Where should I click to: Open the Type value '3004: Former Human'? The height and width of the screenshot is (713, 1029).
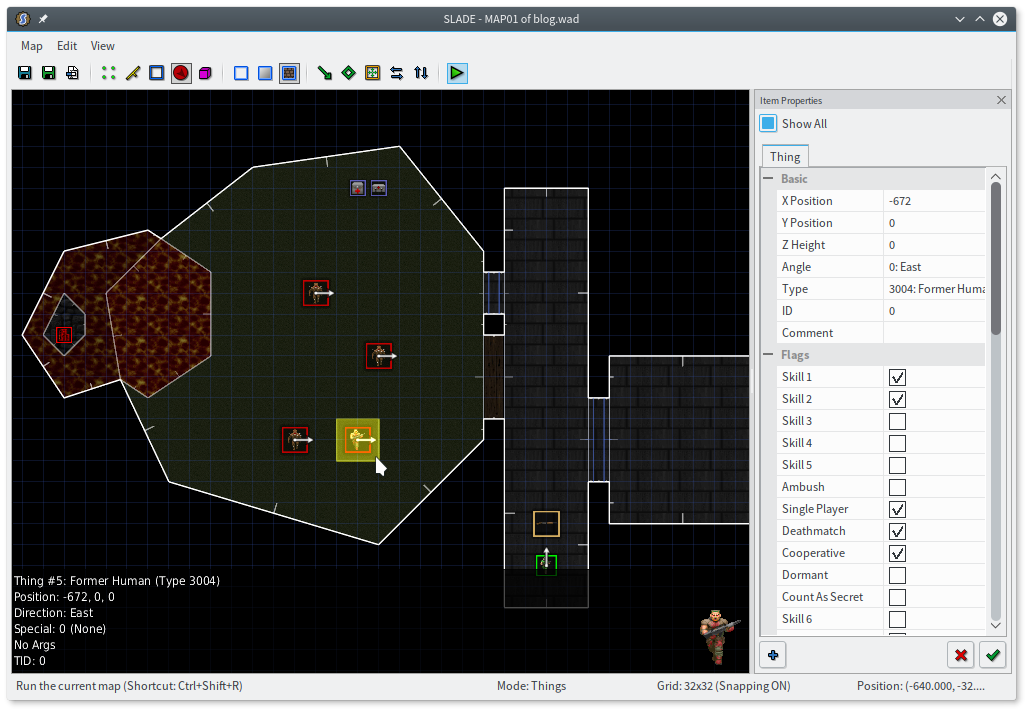(934, 289)
